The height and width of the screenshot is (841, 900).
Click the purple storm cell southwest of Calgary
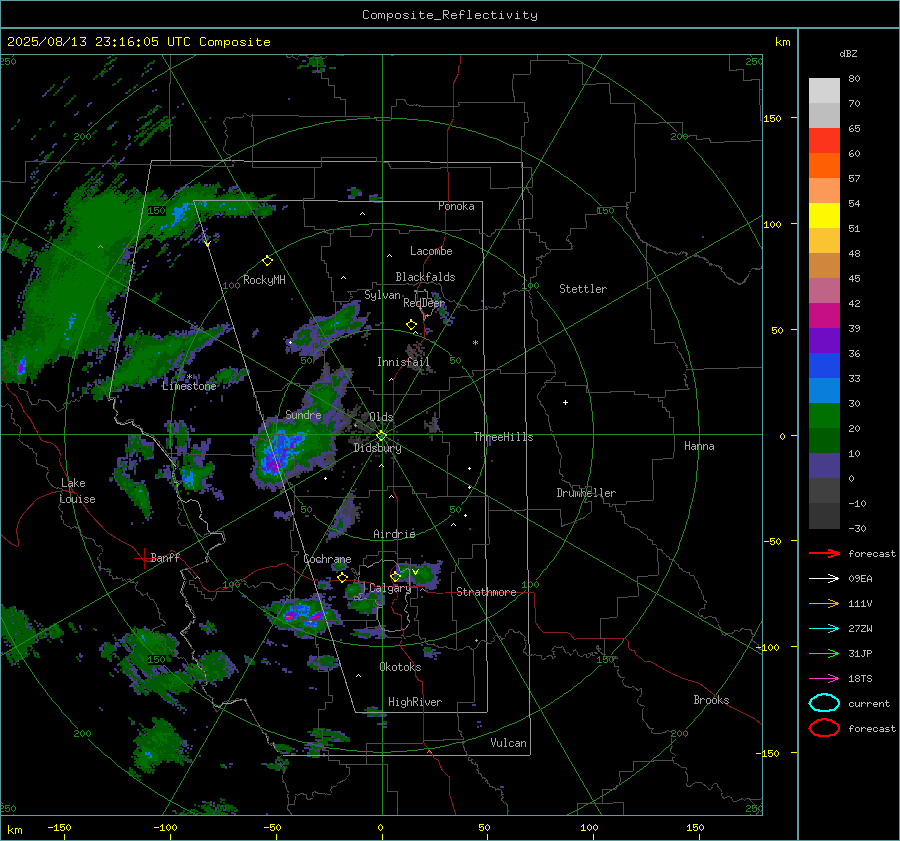click(303, 617)
